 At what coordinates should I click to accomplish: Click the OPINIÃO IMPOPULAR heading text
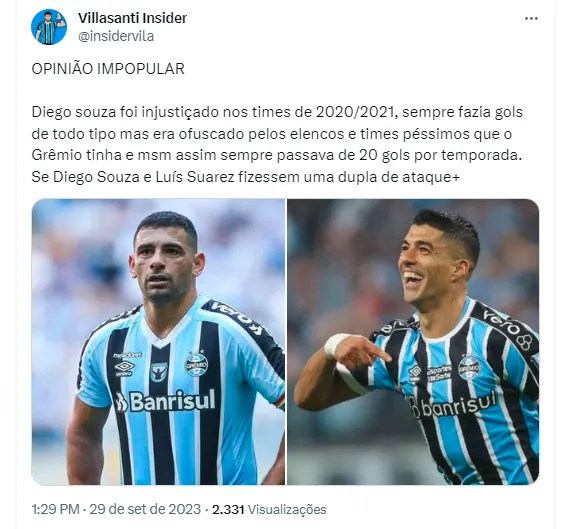coord(108,69)
